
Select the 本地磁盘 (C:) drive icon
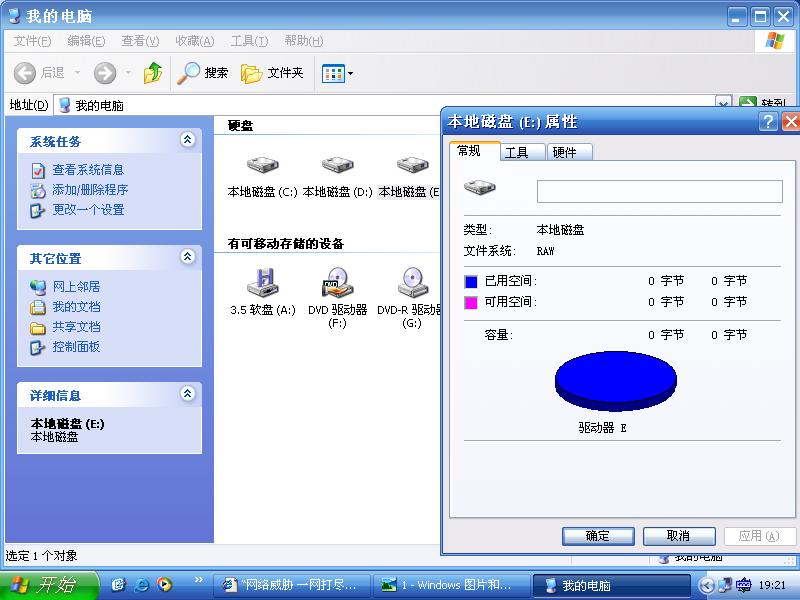pyautogui.click(x=263, y=165)
